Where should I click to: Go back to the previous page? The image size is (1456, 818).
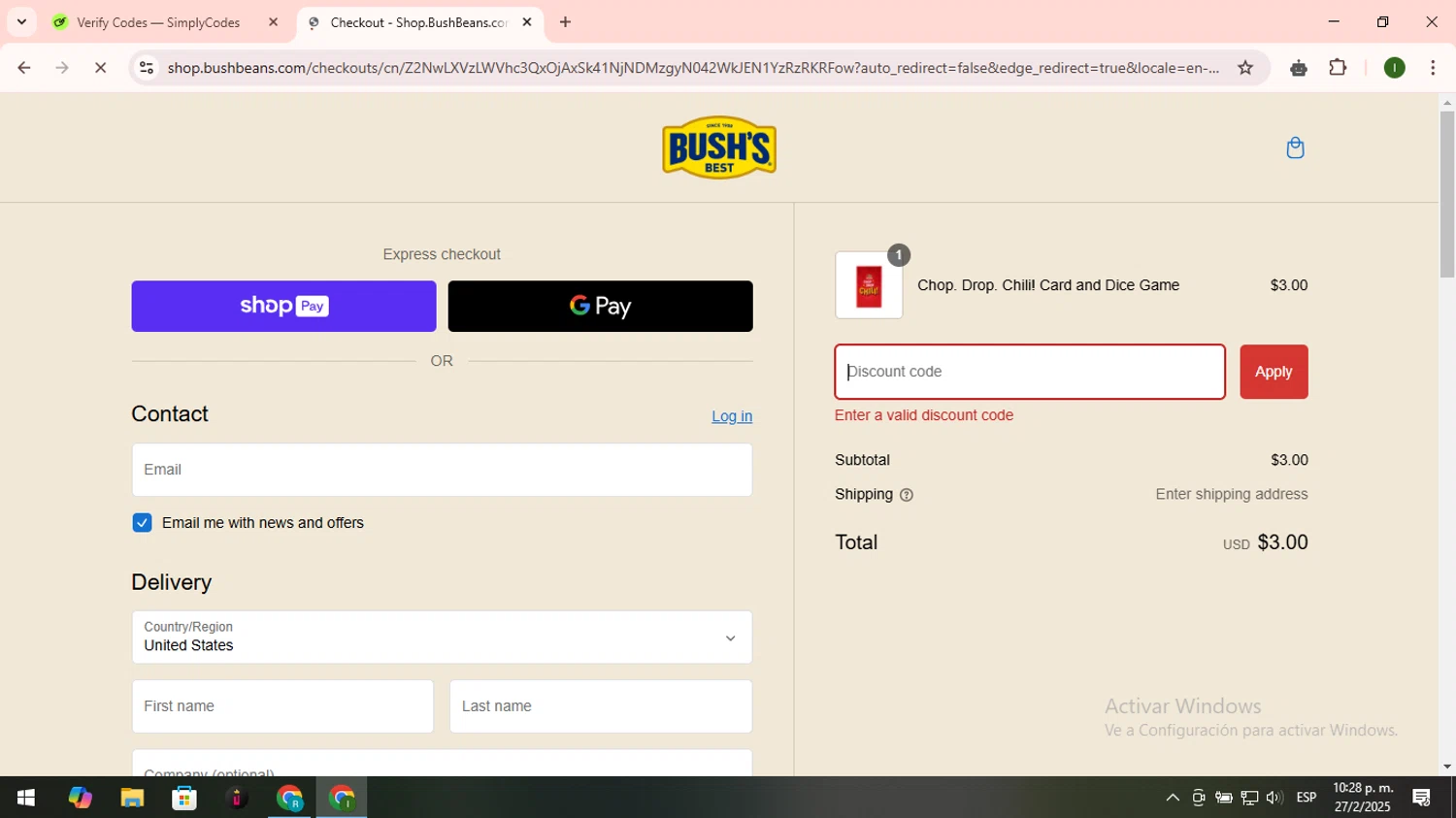pyautogui.click(x=24, y=68)
